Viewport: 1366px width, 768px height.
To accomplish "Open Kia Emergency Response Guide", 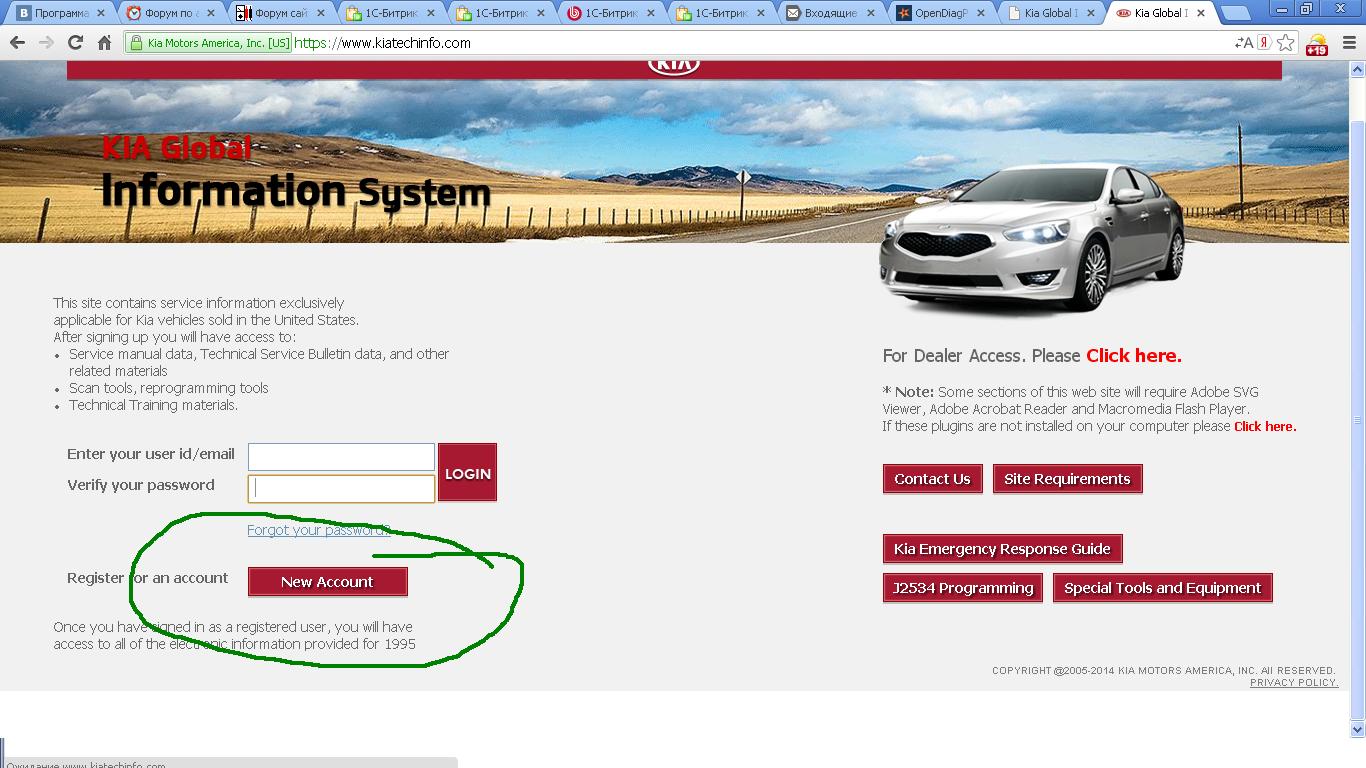I will [1002, 549].
